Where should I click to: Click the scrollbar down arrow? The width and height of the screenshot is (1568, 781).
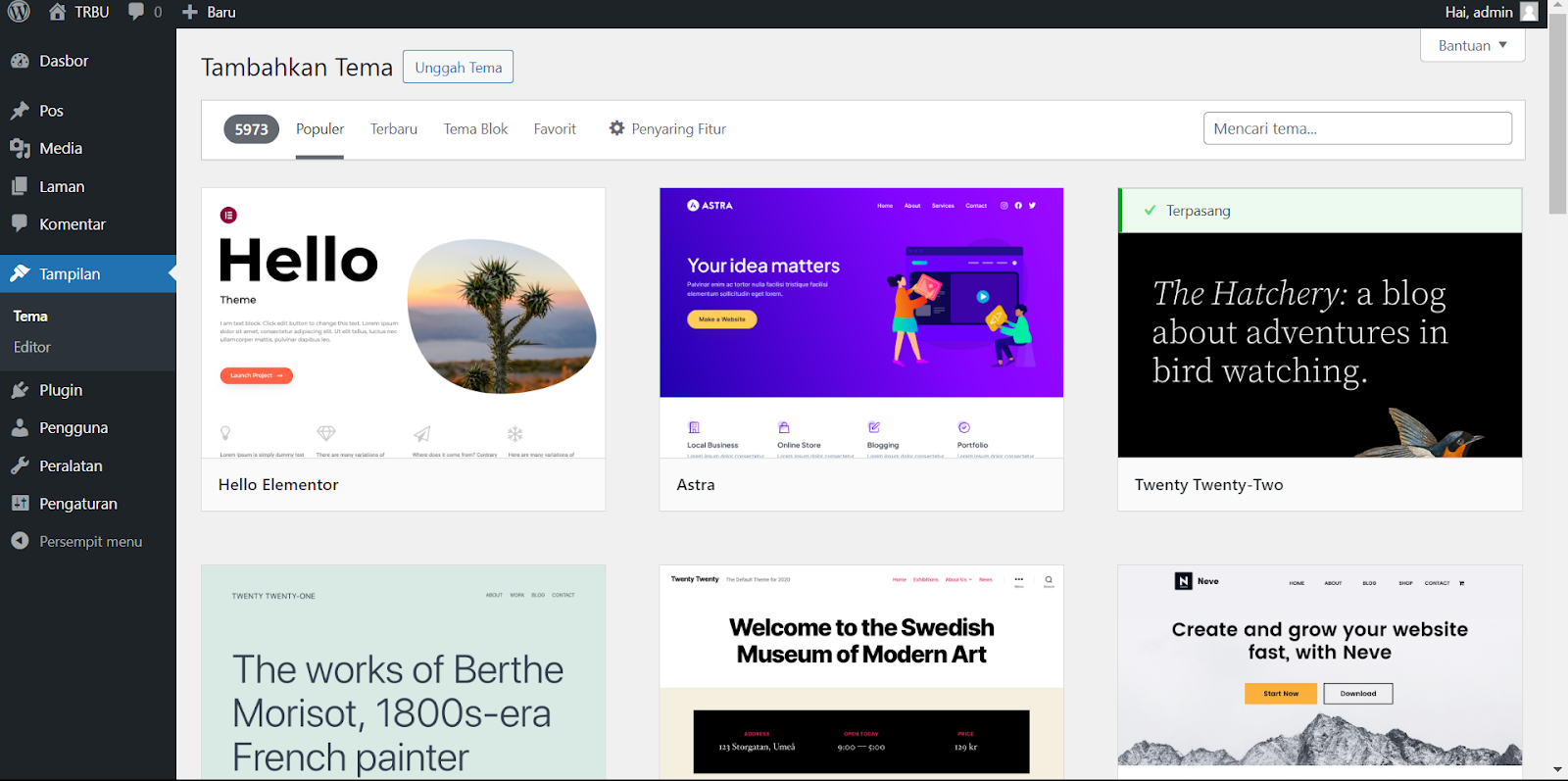point(1557,770)
